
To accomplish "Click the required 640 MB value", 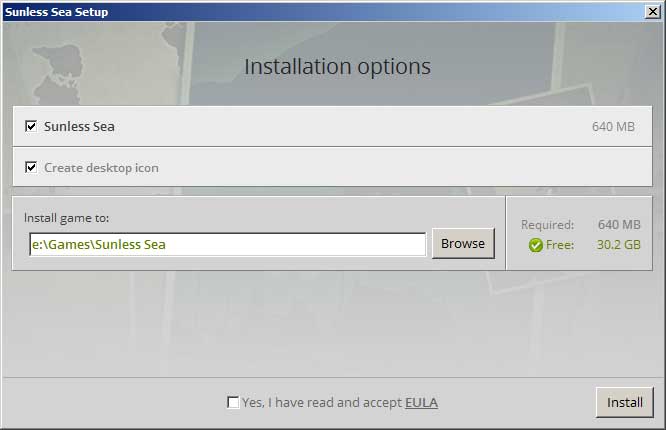I will pos(619,225).
